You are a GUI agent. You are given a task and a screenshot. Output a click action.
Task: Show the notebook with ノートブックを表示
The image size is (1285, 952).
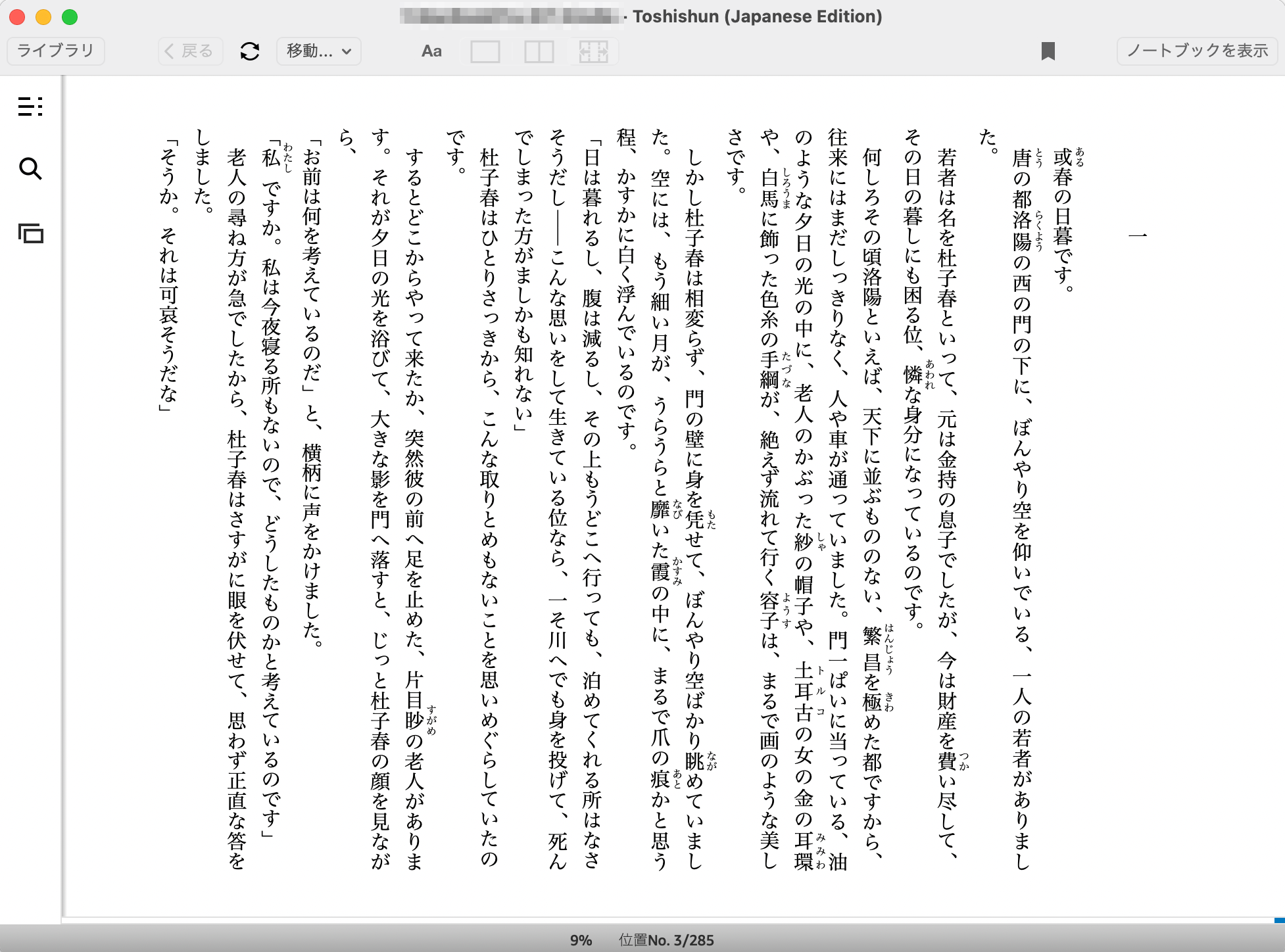(x=1197, y=51)
